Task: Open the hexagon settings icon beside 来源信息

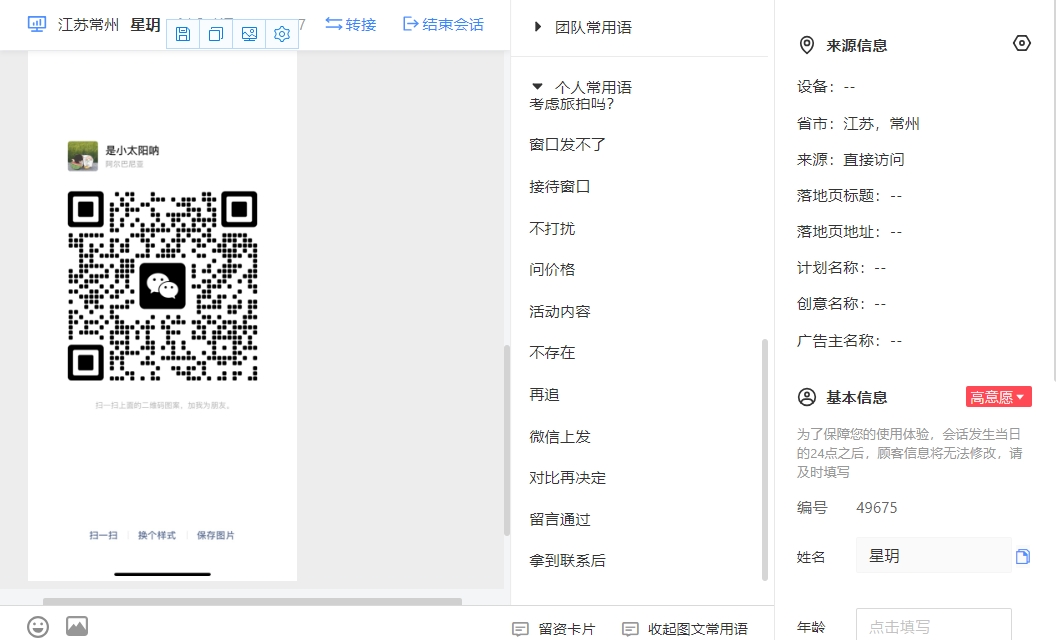Action: coord(1022,43)
